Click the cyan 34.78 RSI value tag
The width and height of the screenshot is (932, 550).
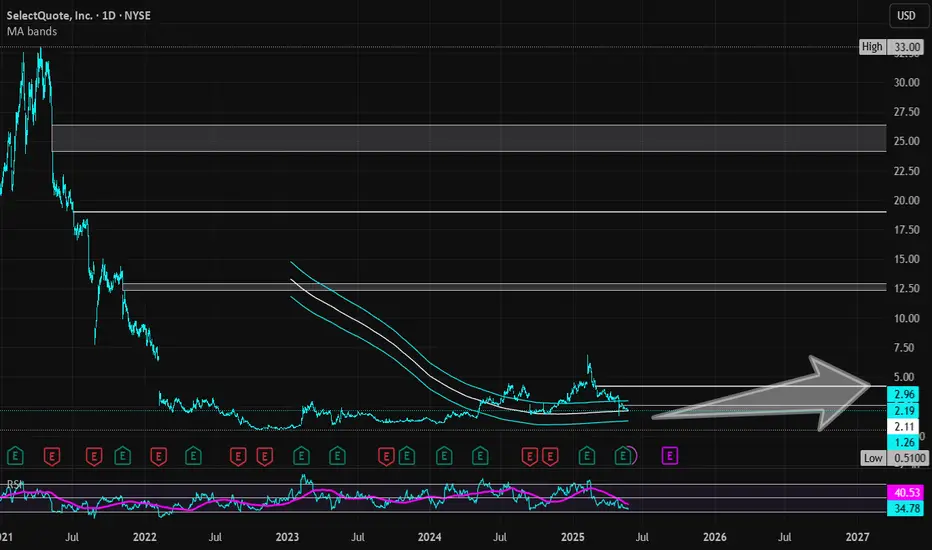pos(906,508)
